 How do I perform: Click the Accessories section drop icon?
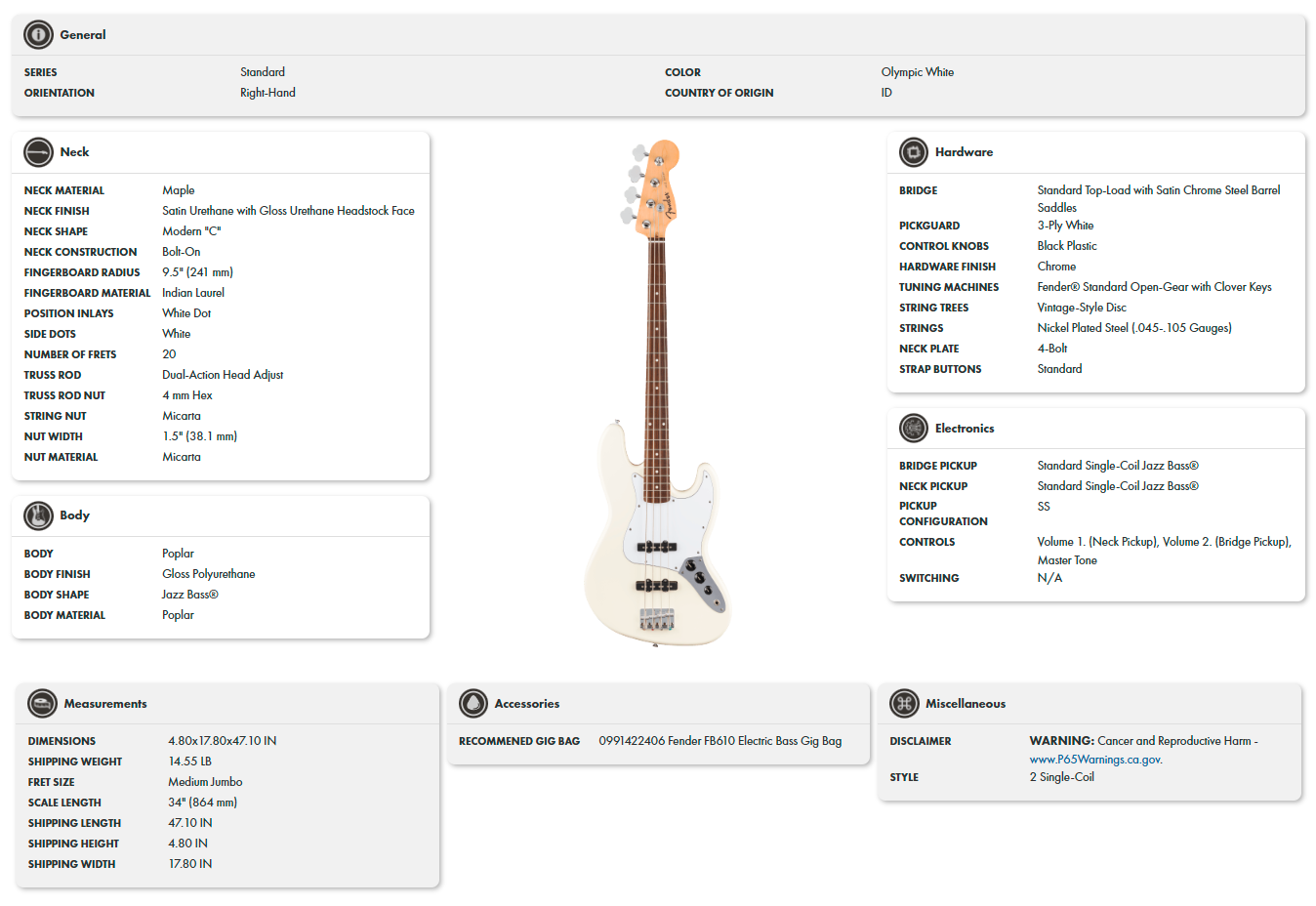(x=474, y=703)
